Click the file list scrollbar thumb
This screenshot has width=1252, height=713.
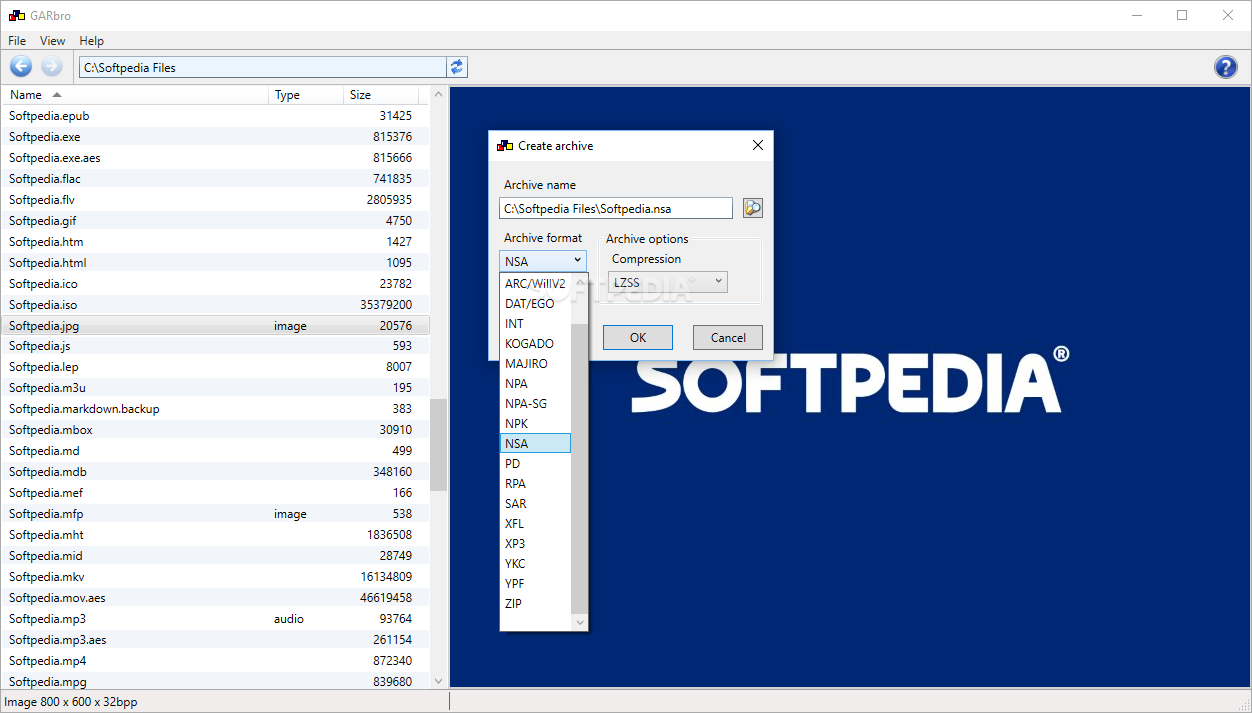438,444
